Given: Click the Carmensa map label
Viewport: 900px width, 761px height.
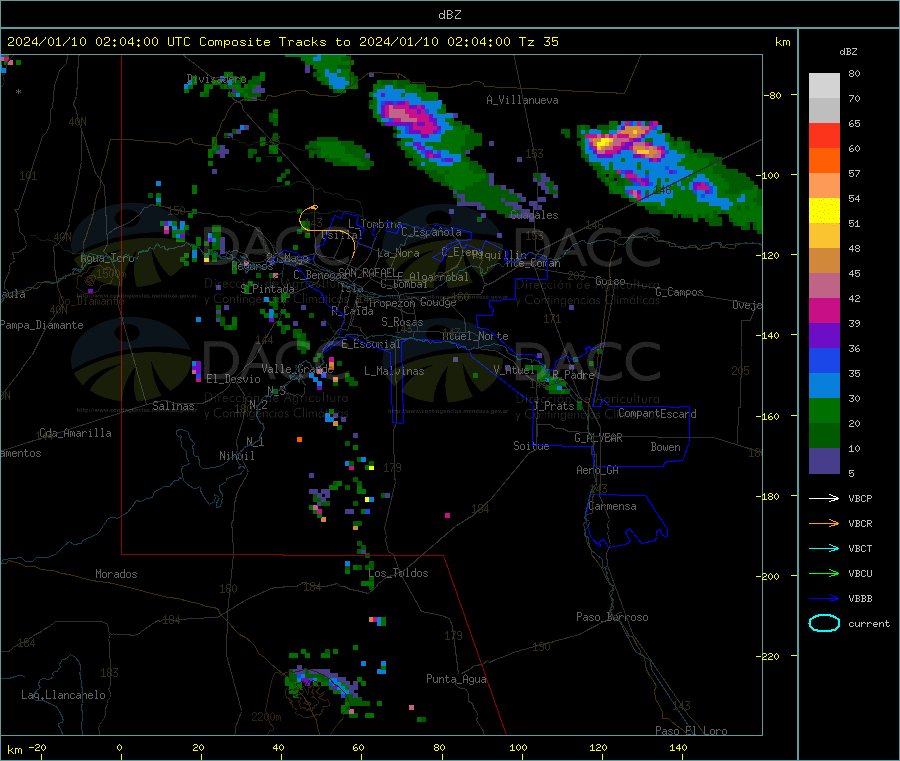Looking at the screenshot, I should [x=612, y=506].
